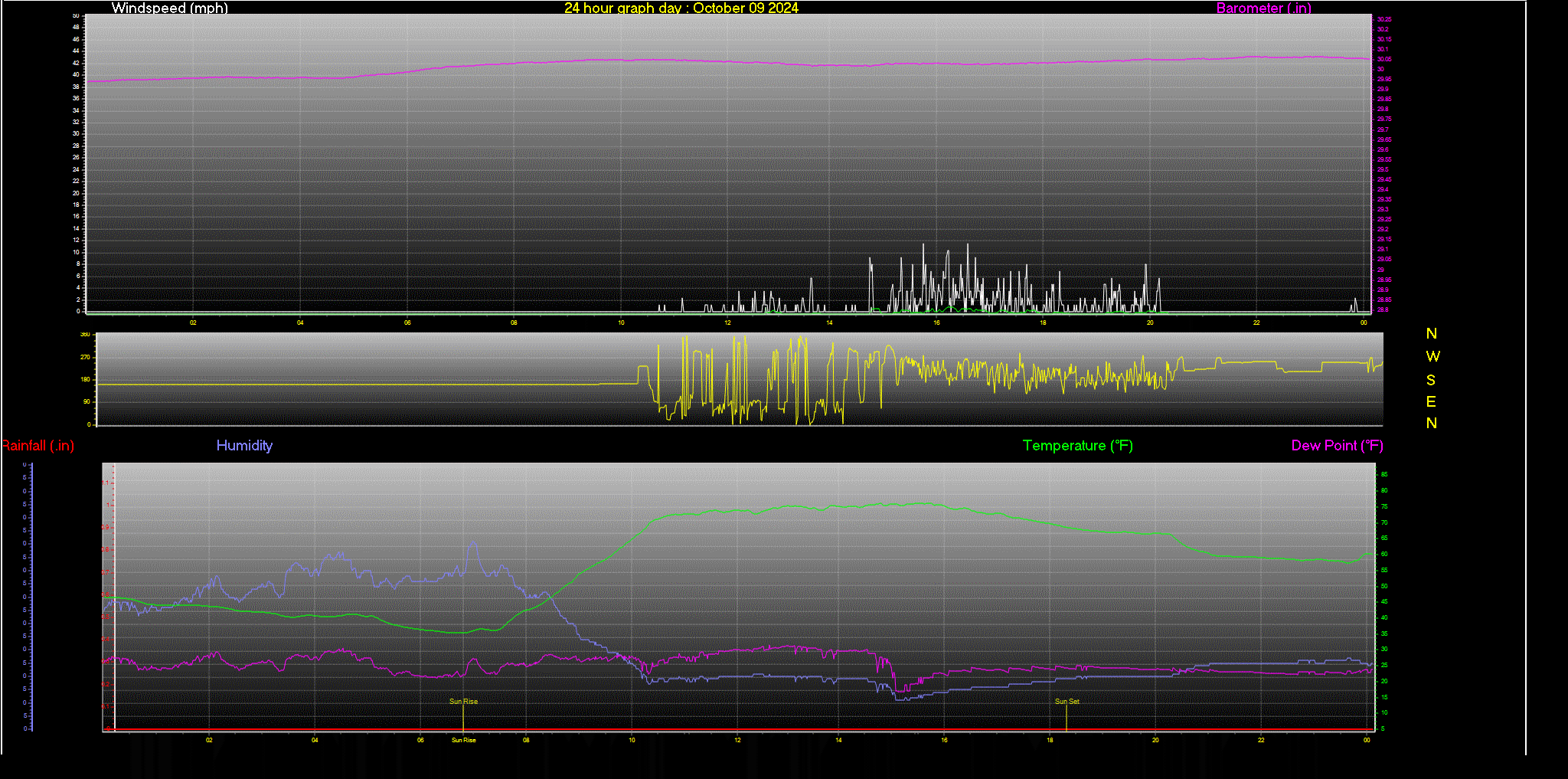Click the '24 hour graph day : October 09 2024' title
1568x779 pixels.
[681, 8]
